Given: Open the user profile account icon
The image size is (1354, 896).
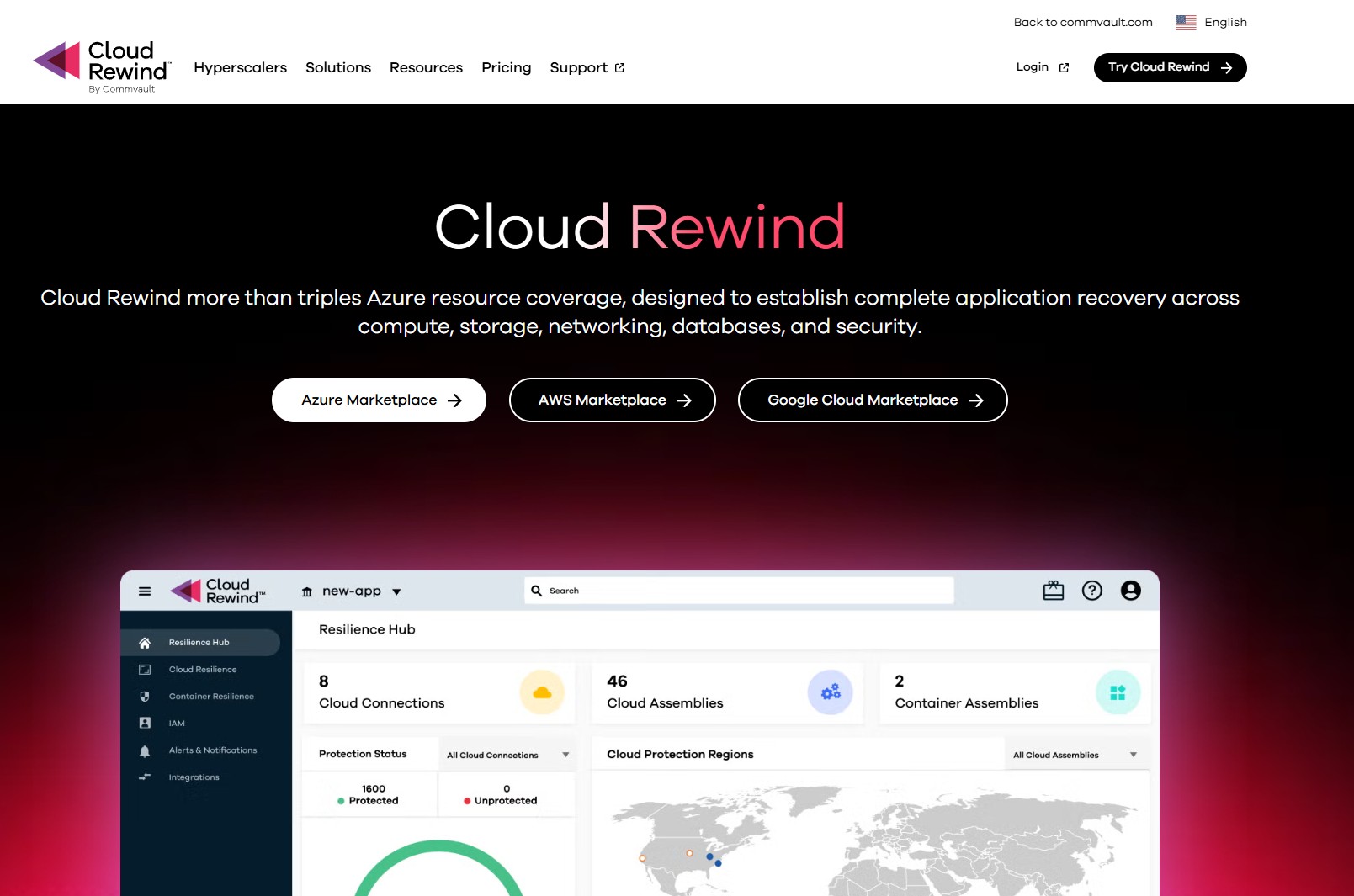Looking at the screenshot, I should [1131, 591].
